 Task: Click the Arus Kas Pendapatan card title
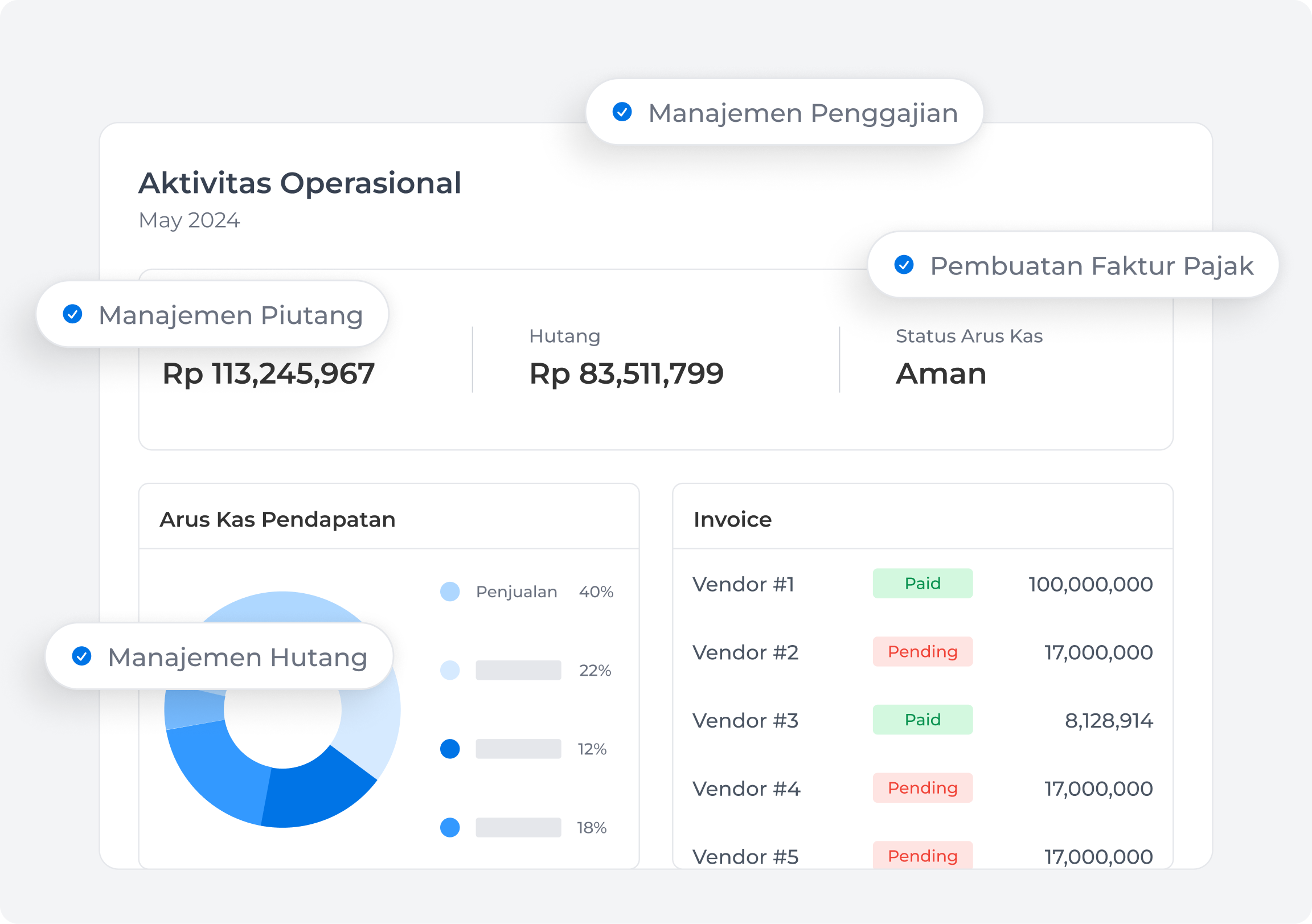tap(277, 519)
